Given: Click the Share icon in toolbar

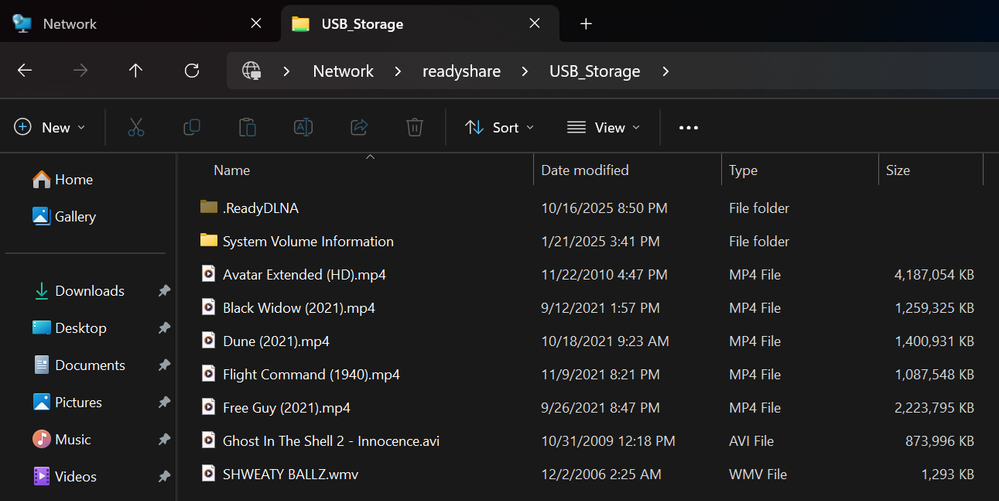Looking at the screenshot, I should point(359,127).
